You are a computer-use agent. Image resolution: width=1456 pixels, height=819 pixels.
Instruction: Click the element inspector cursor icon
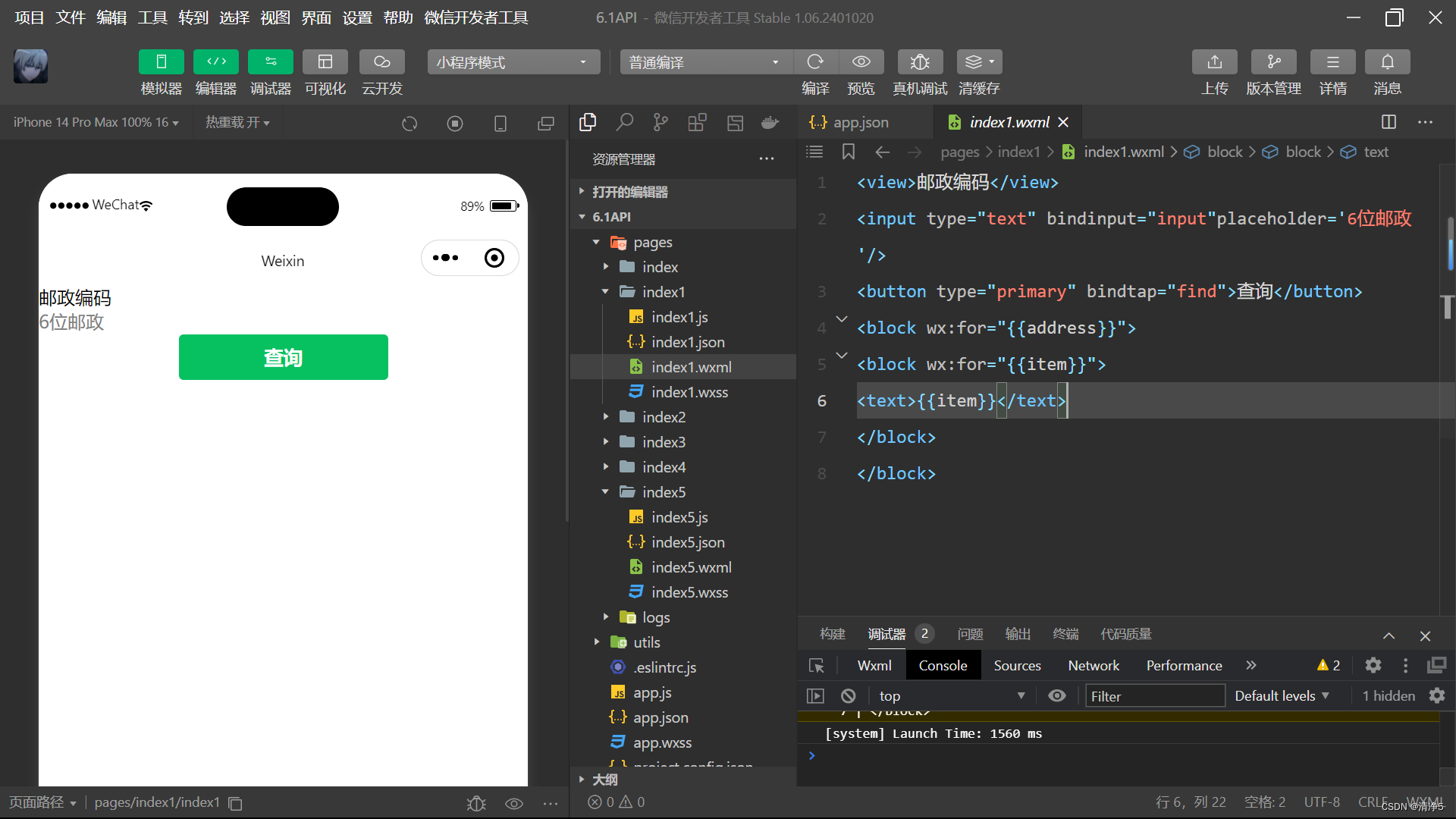pyautogui.click(x=817, y=666)
